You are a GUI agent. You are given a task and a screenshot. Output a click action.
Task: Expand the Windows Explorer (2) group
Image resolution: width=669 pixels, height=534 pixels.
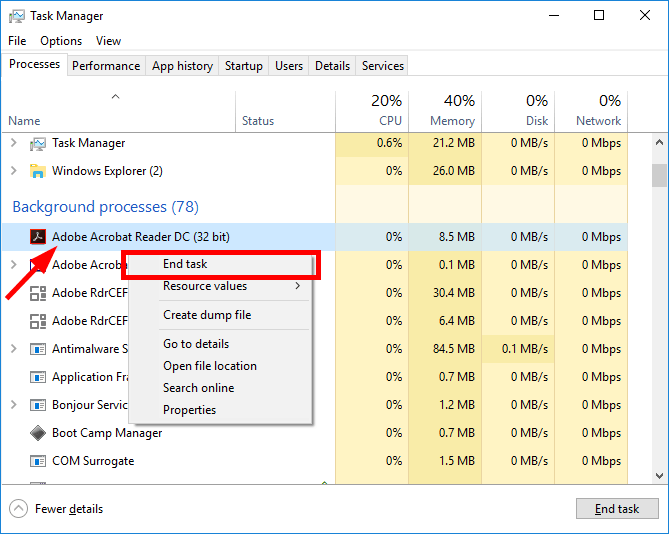coord(14,171)
